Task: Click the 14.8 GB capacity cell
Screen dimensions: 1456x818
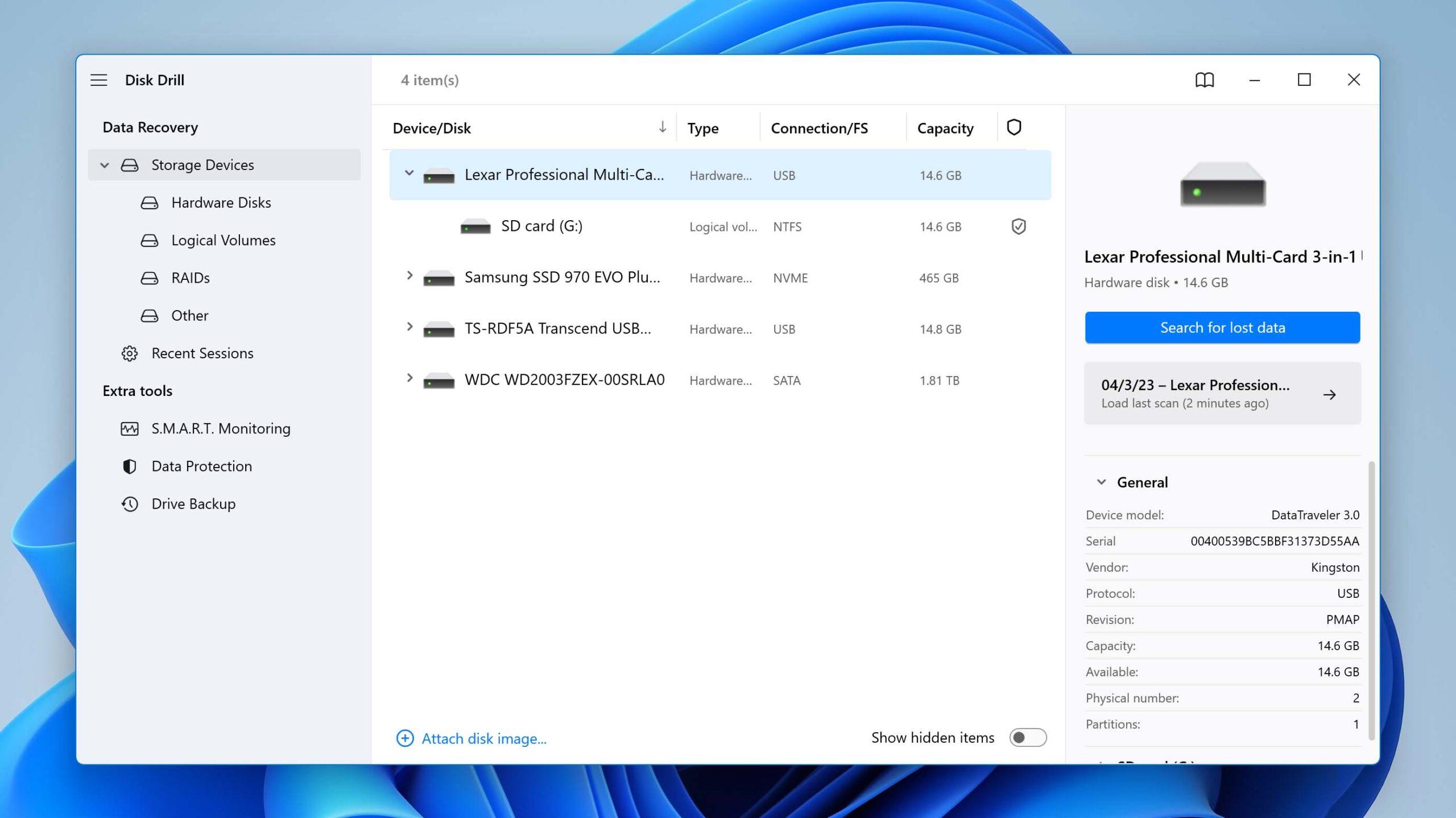Action: click(x=941, y=329)
